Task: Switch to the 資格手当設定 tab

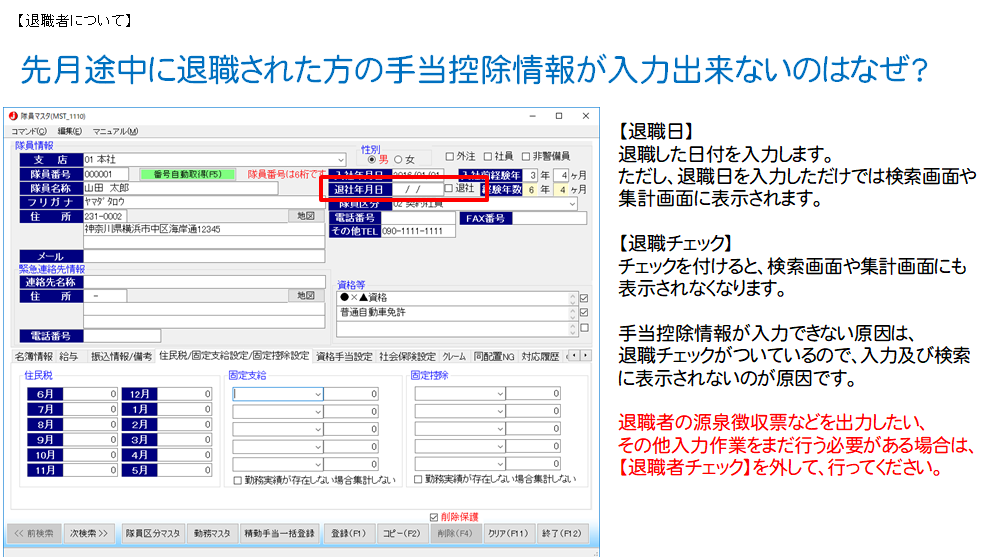Action: click(x=344, y=356)
